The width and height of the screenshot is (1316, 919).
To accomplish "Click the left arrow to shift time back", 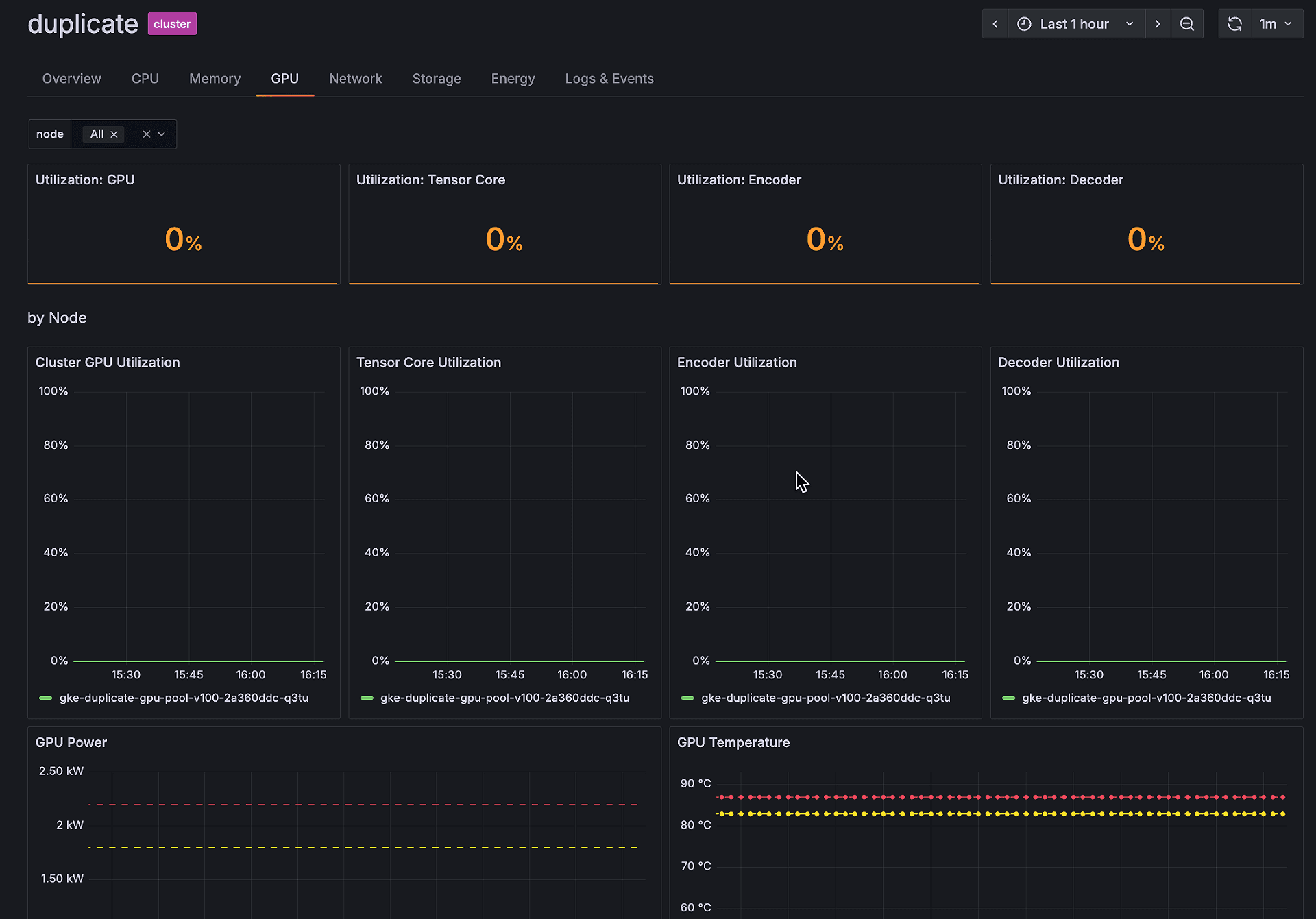I will [995, 23].
